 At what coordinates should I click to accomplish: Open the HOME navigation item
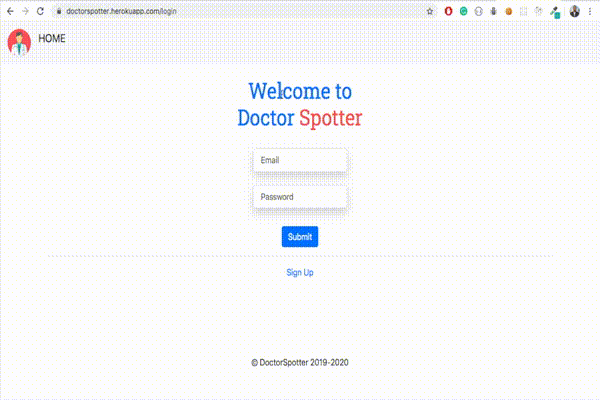pyautogui.click(x=52, y=38)
